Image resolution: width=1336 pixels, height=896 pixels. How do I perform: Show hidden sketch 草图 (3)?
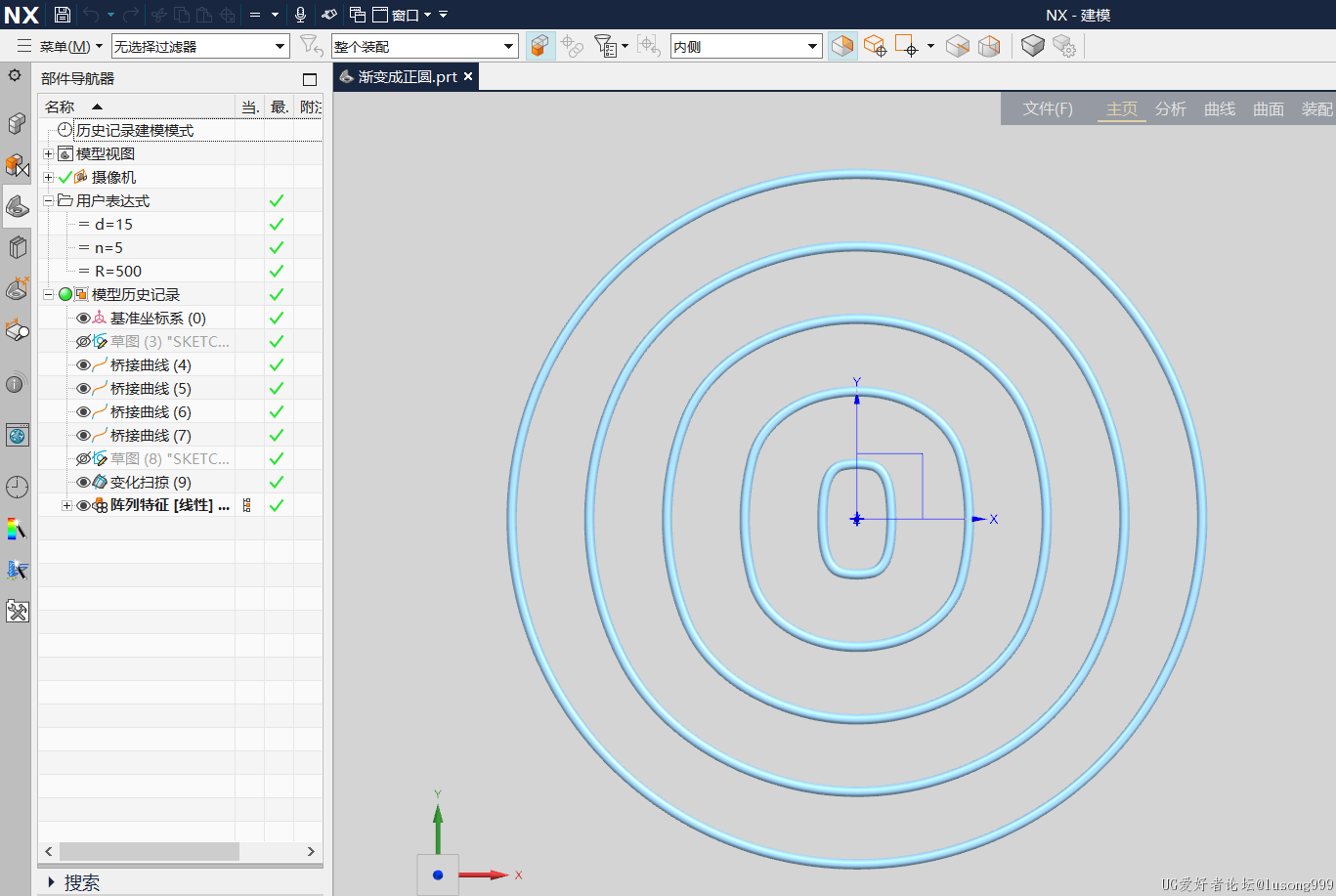tap(83, 341)
